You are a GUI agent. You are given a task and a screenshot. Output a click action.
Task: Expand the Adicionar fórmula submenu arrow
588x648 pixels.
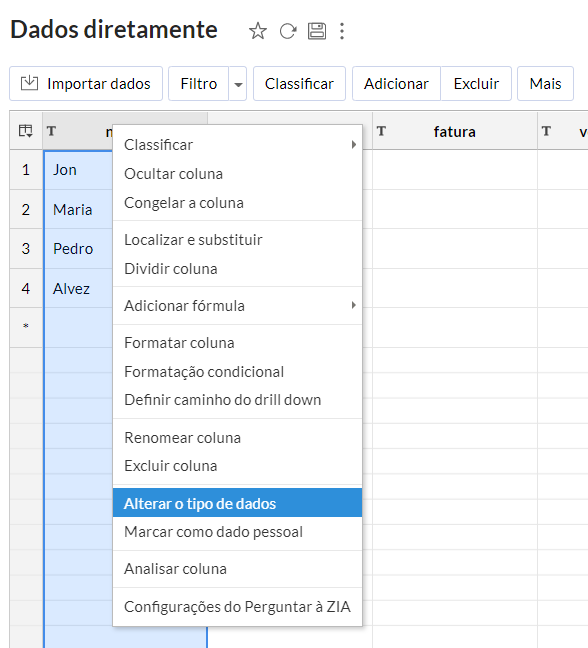click(x=354, y=305)
